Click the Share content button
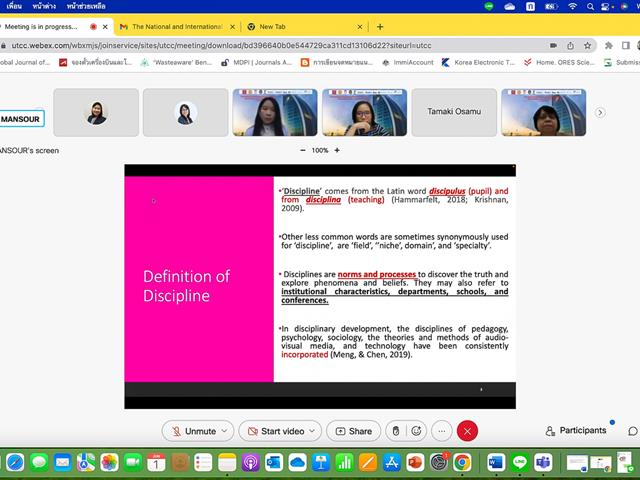 pos(353,431)
